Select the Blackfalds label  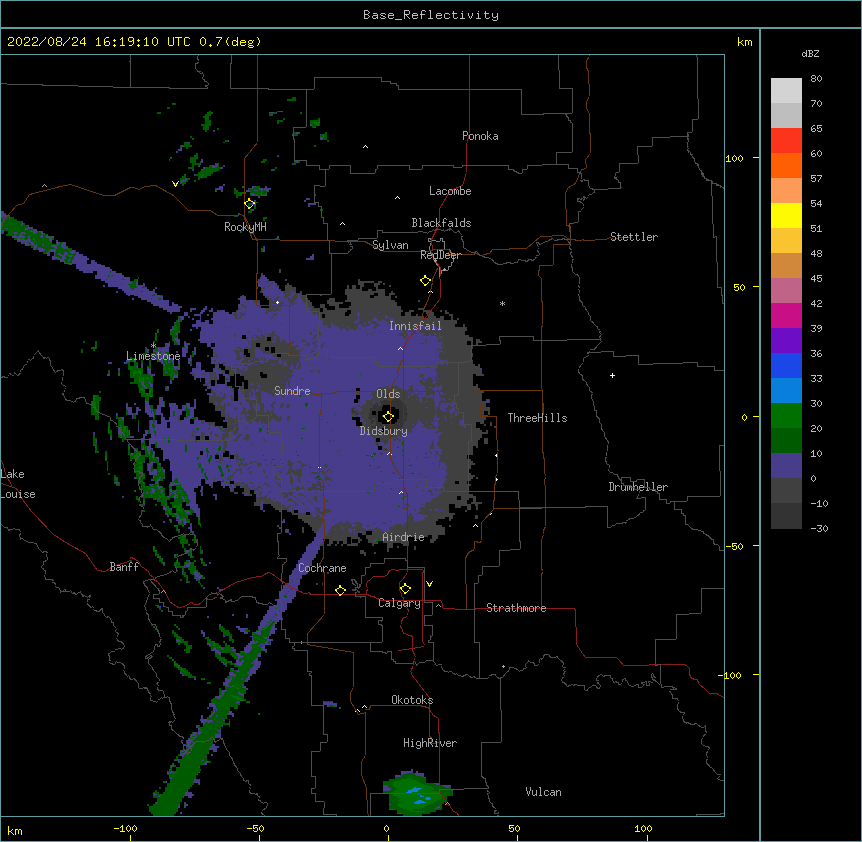coord(441,223)
